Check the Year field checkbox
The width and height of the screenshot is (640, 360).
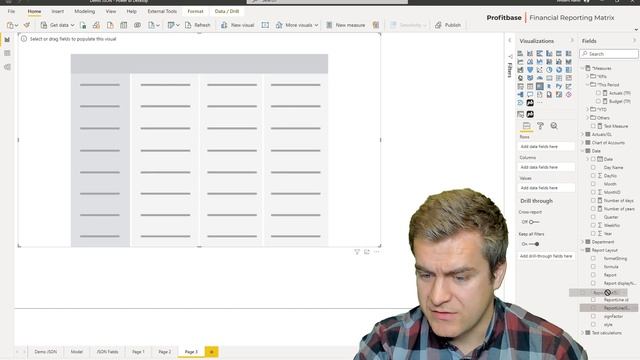pos(593,233)
